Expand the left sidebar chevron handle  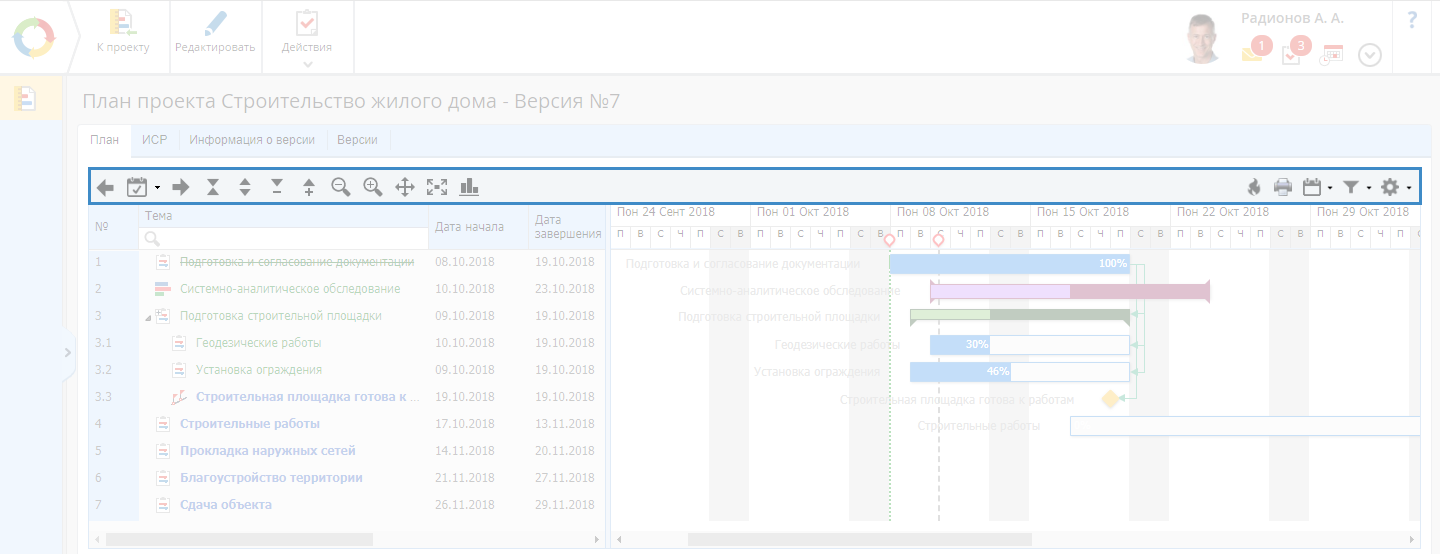pos(67,352)
